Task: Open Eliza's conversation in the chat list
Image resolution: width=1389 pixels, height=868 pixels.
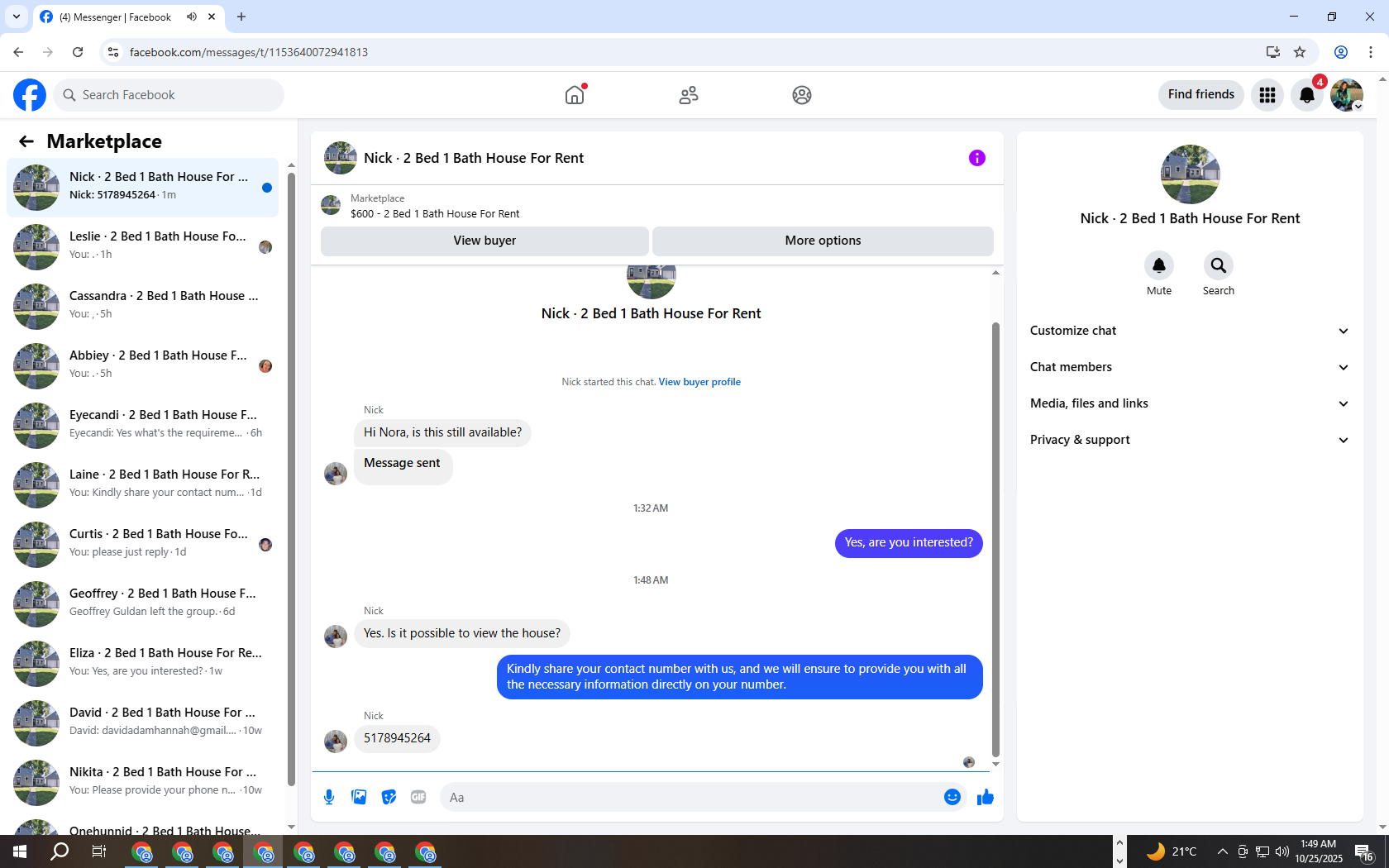Action: pos(142,664)
